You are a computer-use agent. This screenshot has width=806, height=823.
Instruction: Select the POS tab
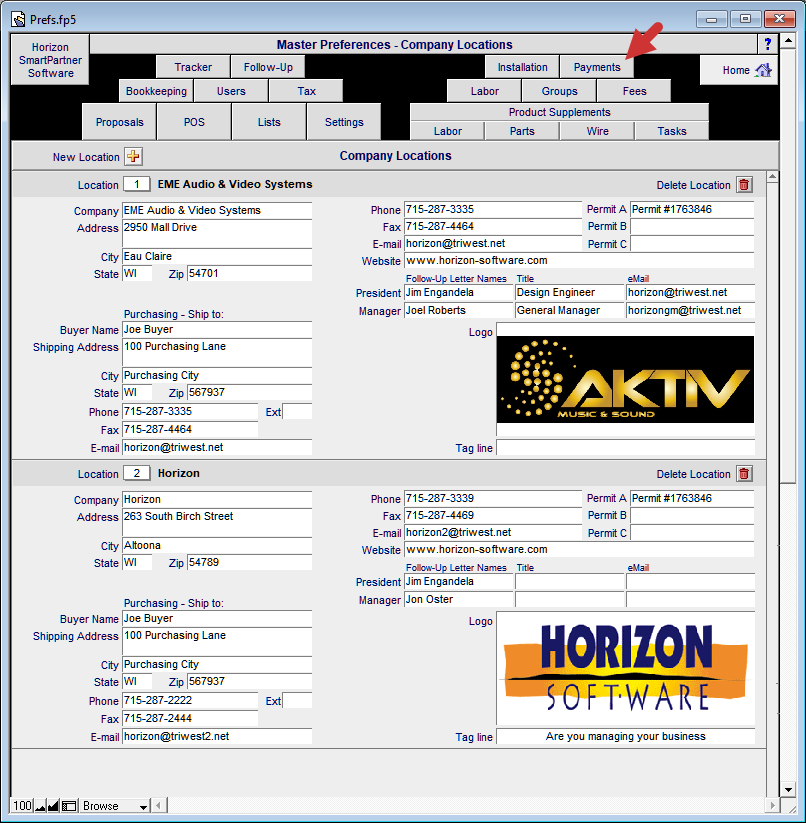194,122
